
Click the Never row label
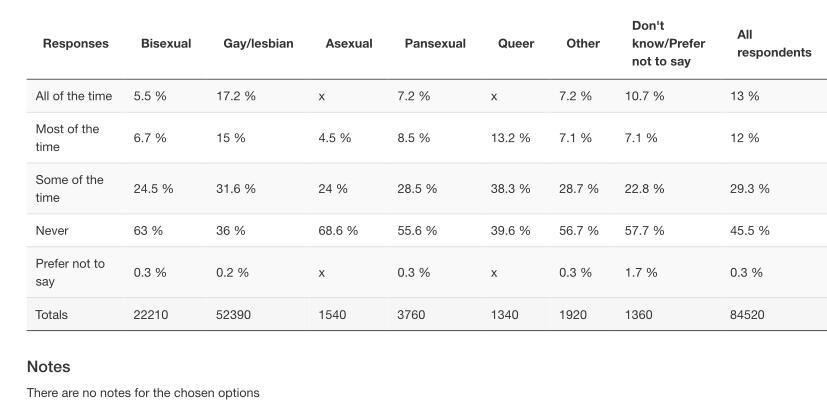(52, 230)
